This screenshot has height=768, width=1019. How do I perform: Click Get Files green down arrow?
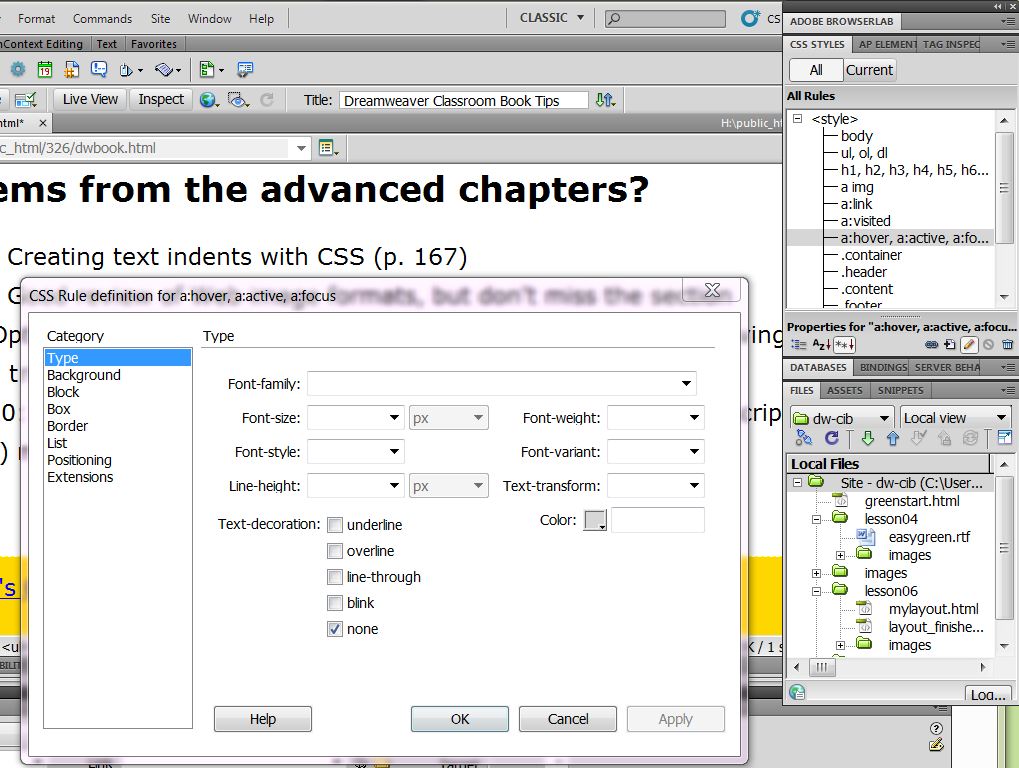[x=868, y=439]
